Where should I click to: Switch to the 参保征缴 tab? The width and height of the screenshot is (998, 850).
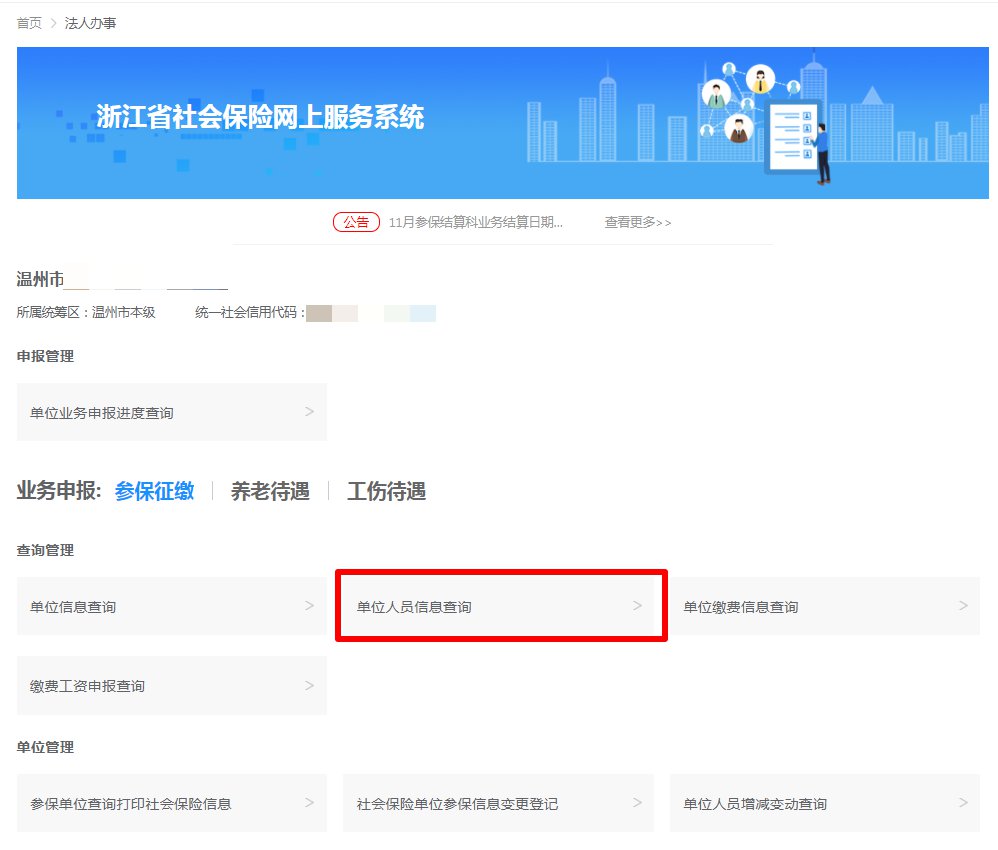(154, 491)
